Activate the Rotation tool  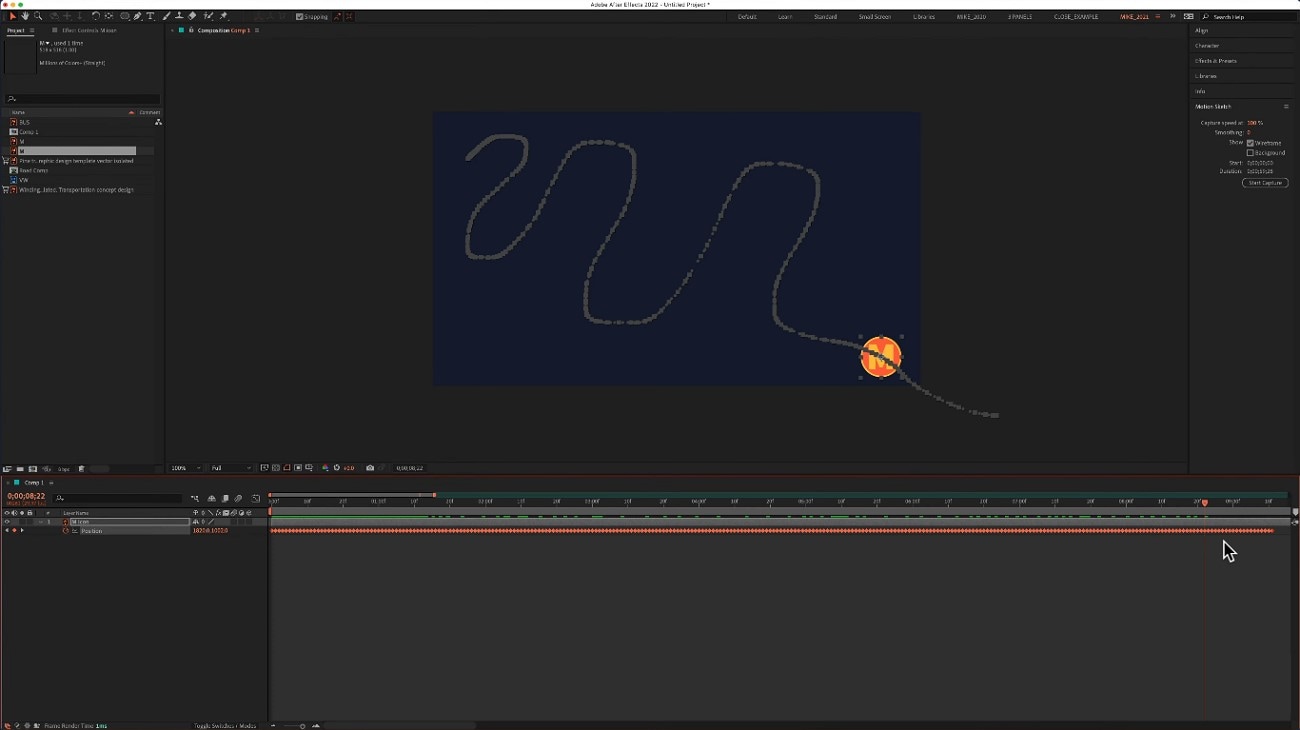coord(94,16)
